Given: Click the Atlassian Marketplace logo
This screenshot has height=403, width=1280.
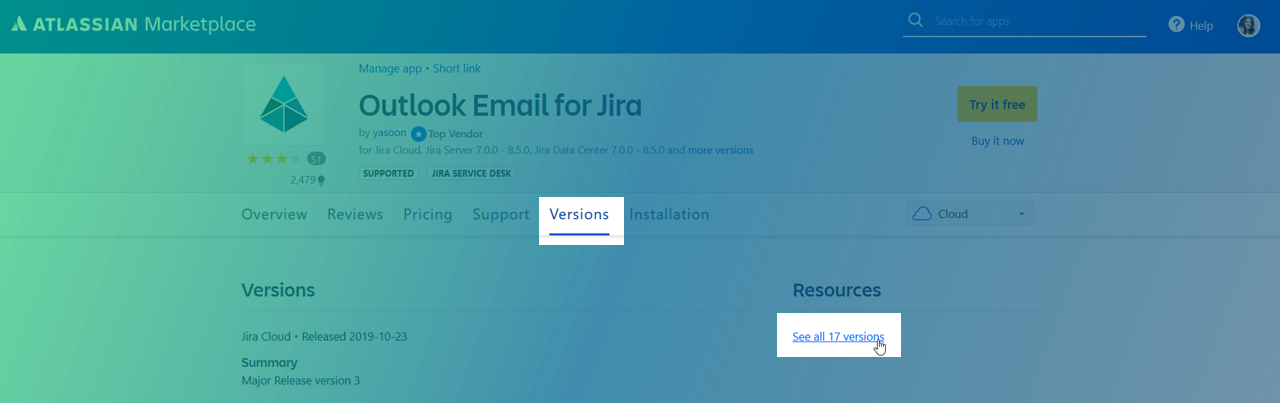Looking at the screenshot, I should (x=133, y=24).
